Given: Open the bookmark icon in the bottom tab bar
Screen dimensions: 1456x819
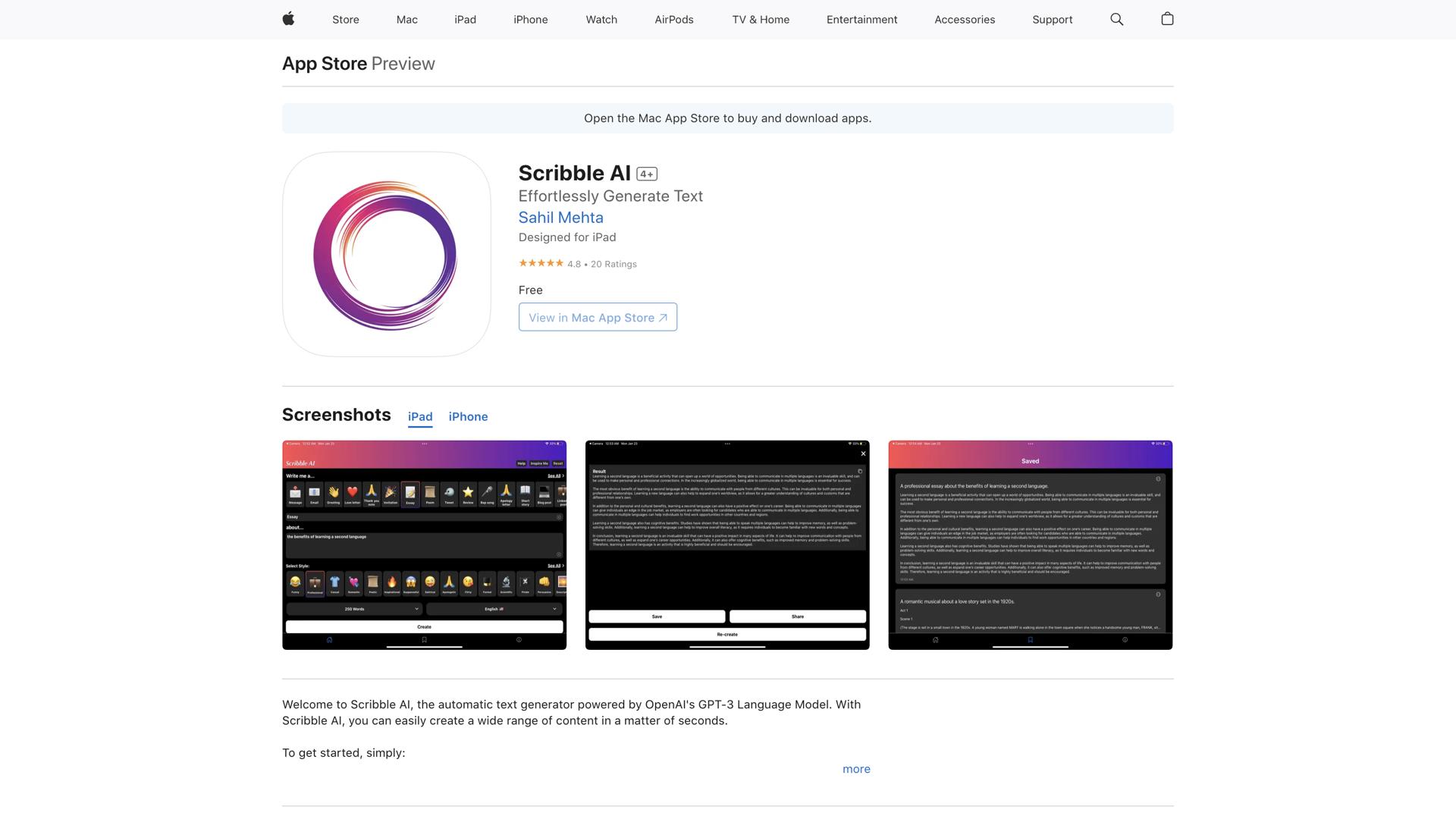Looking at the screenshot, I should pyautogui.click(x=424, y=639).
